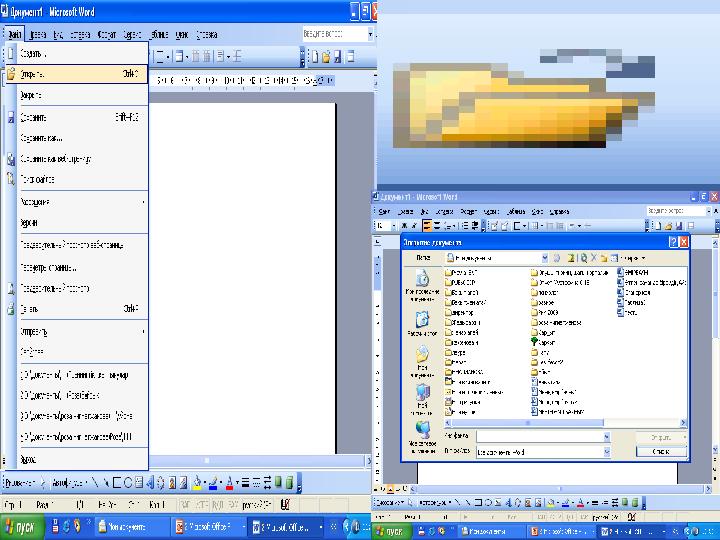Choose Сохранить как in the File menu
The width and height of the screenshot is (720, 540).
point(76,138)
